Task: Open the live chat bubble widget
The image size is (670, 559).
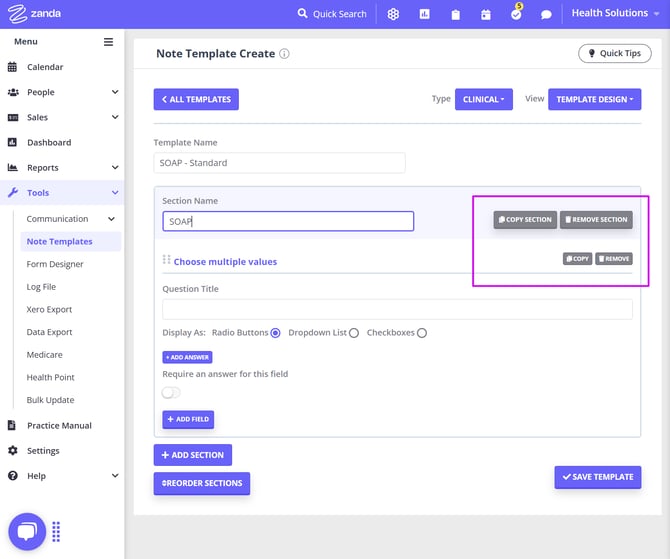Action: [27, 531]
